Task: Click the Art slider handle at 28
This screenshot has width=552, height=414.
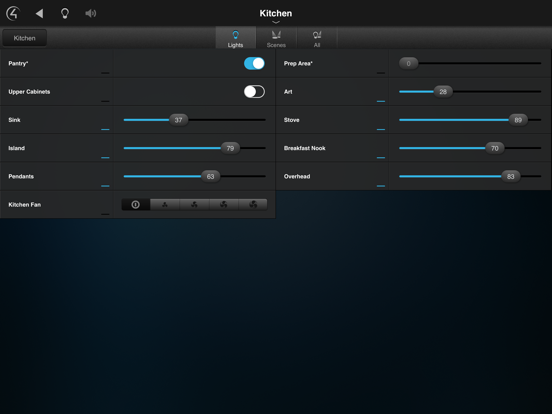Action: click(x=443, y=92)
